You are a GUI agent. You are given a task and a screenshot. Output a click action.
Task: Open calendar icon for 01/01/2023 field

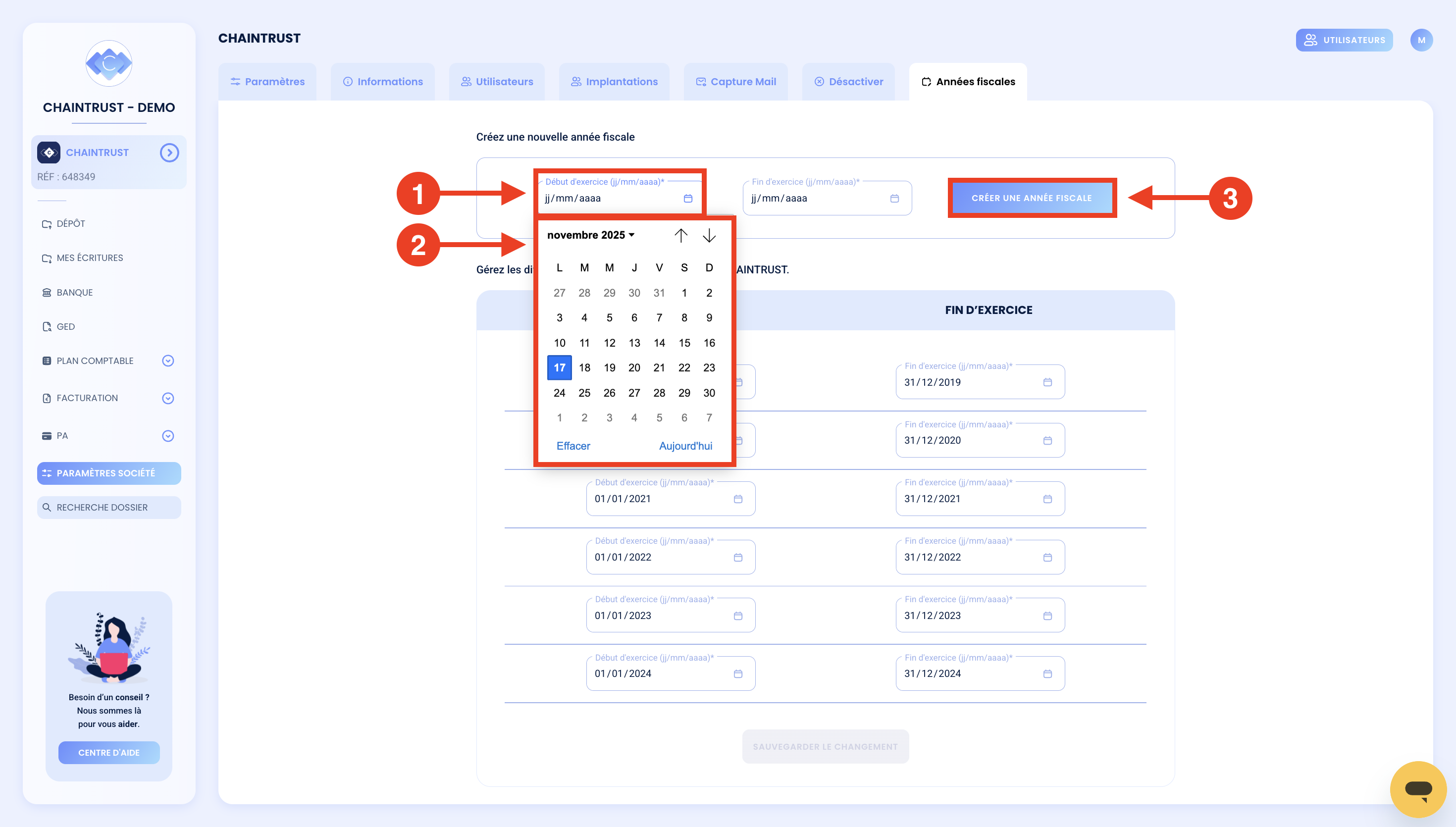737,616
